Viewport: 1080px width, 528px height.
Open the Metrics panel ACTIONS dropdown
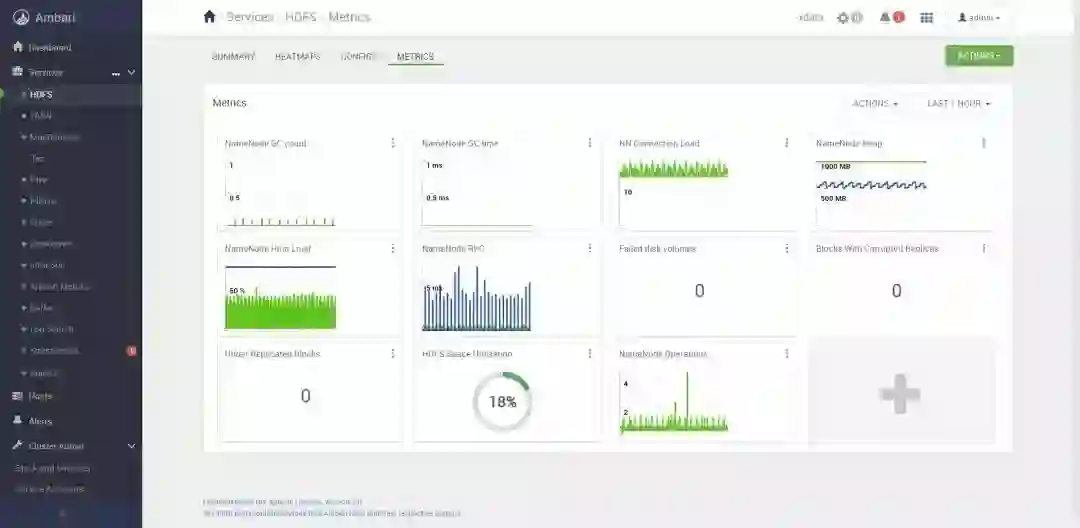point(875,104)
